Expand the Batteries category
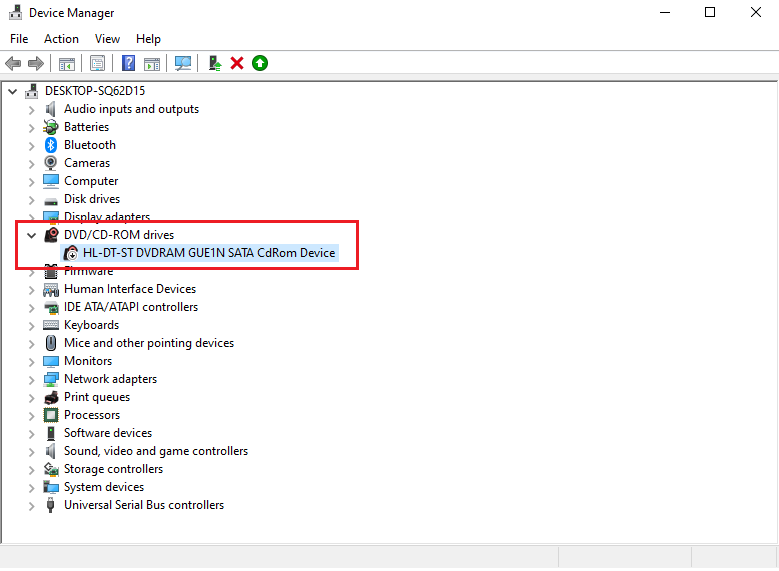This screenshot has width=779, height=571. (x=31, y=128)
